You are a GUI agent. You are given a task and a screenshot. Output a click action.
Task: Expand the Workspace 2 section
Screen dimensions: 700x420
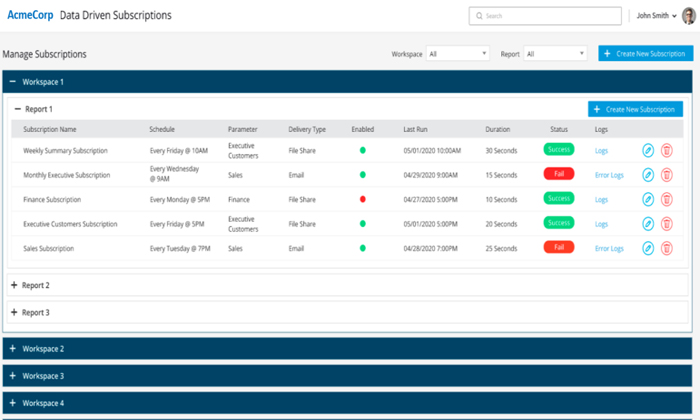12,349
